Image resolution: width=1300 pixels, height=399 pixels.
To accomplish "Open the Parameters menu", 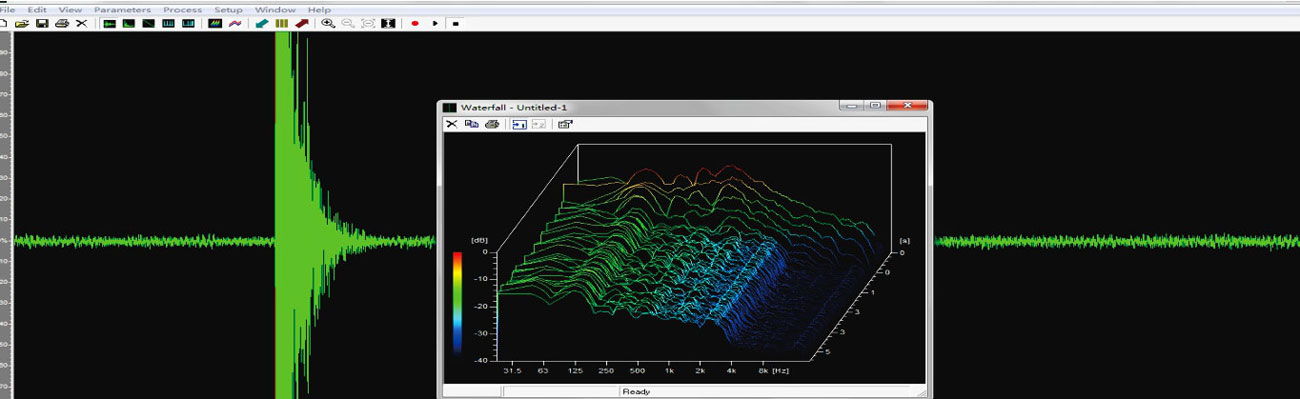I will pos(122,10).
